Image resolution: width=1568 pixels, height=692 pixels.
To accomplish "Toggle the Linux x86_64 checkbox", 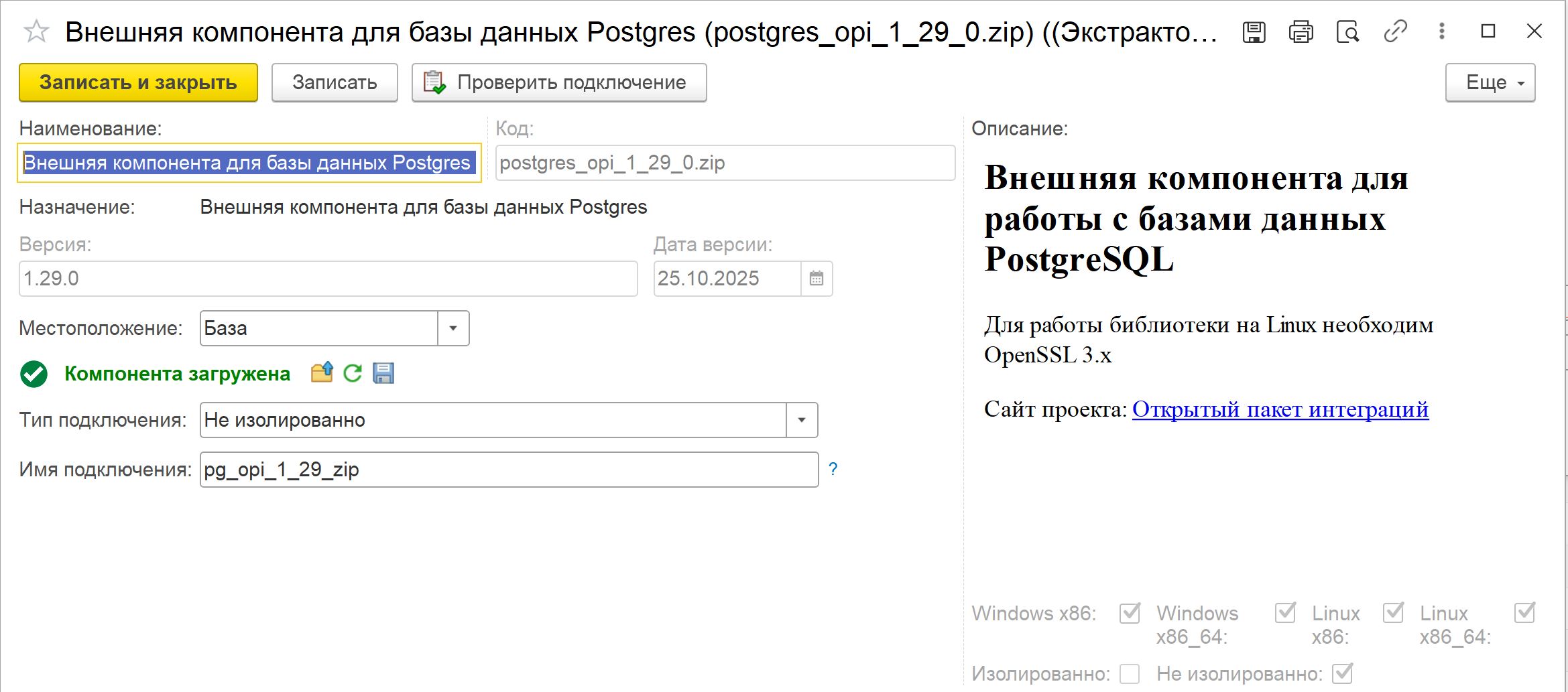I will point(1524,612).
